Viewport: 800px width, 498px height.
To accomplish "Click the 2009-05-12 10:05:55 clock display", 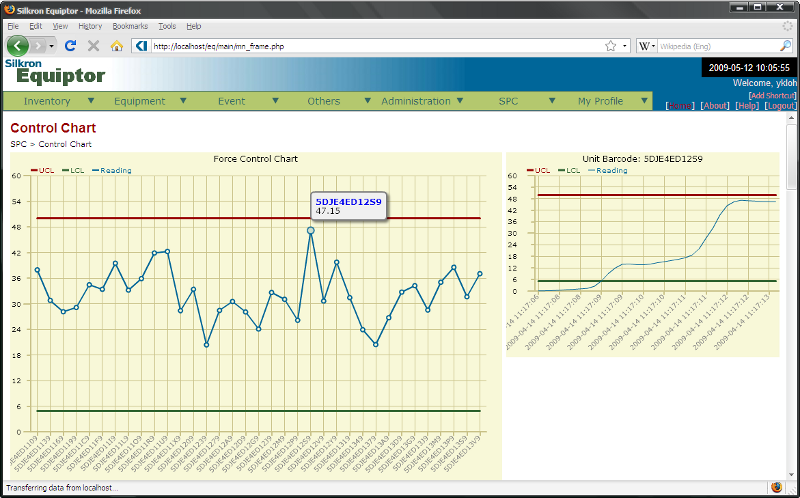I will click(x=749, y=67).
